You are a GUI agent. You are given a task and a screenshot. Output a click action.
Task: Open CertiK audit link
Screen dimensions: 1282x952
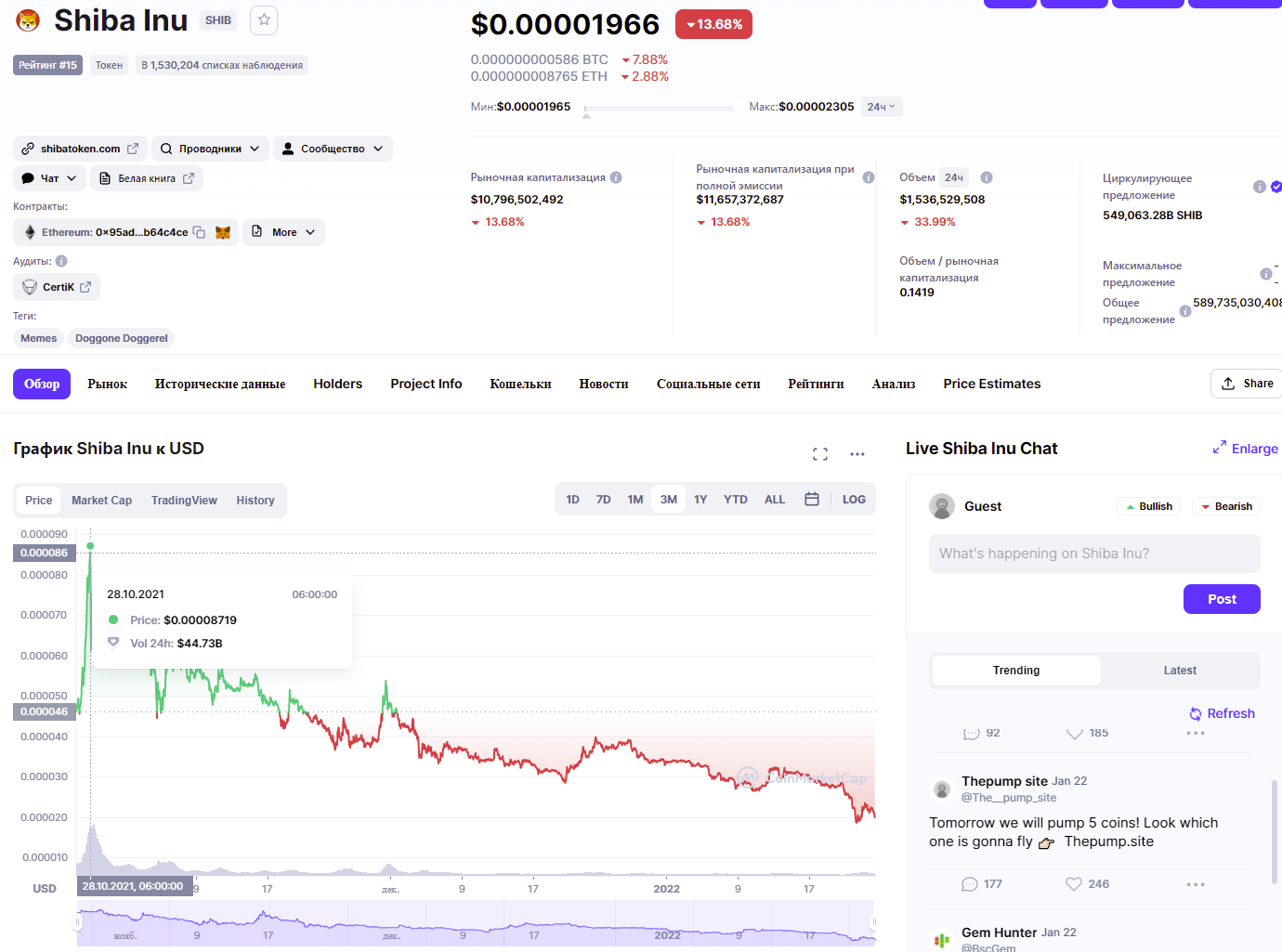(57, 287)
